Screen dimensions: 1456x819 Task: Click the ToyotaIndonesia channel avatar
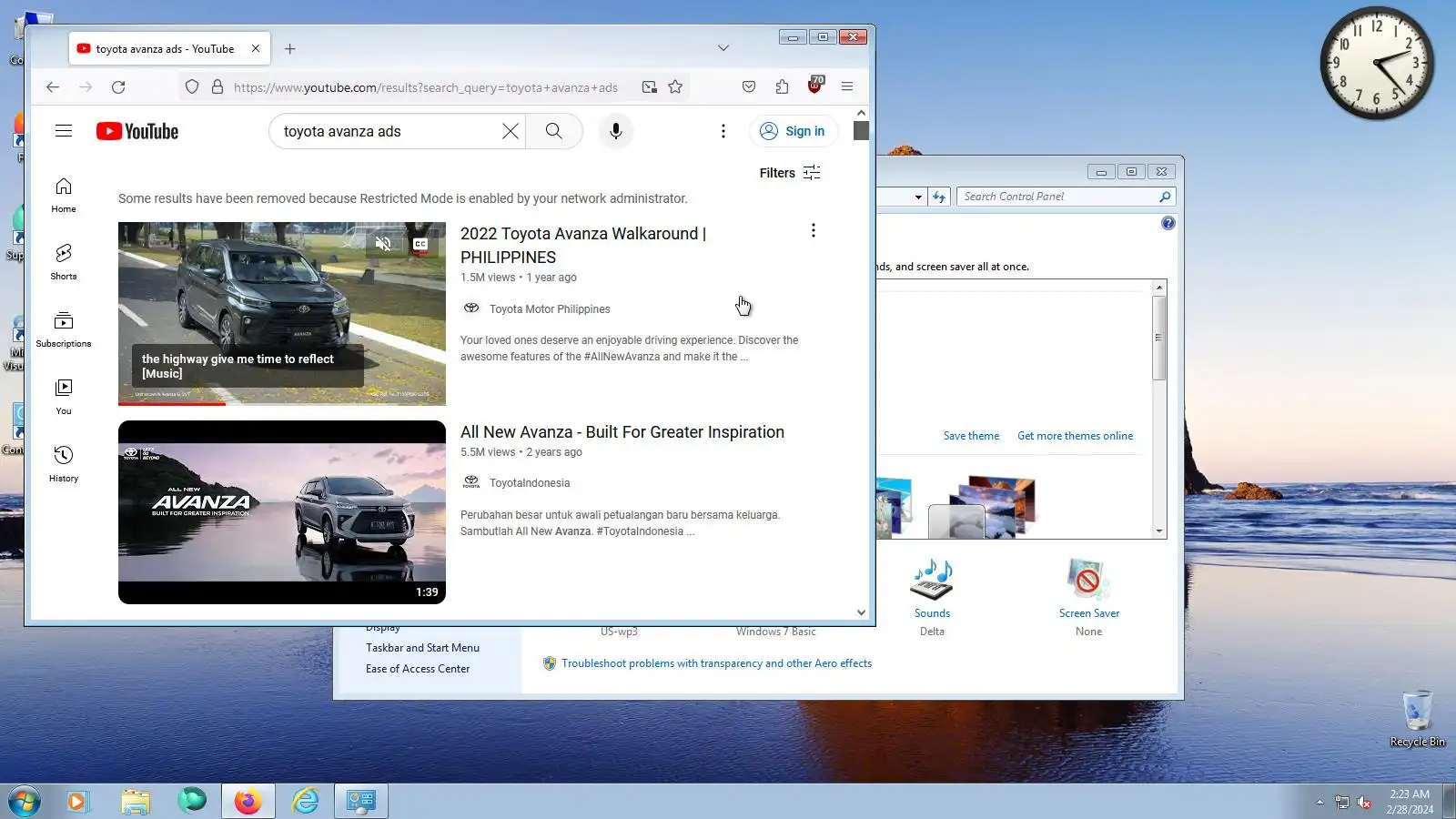pos(471,482)
